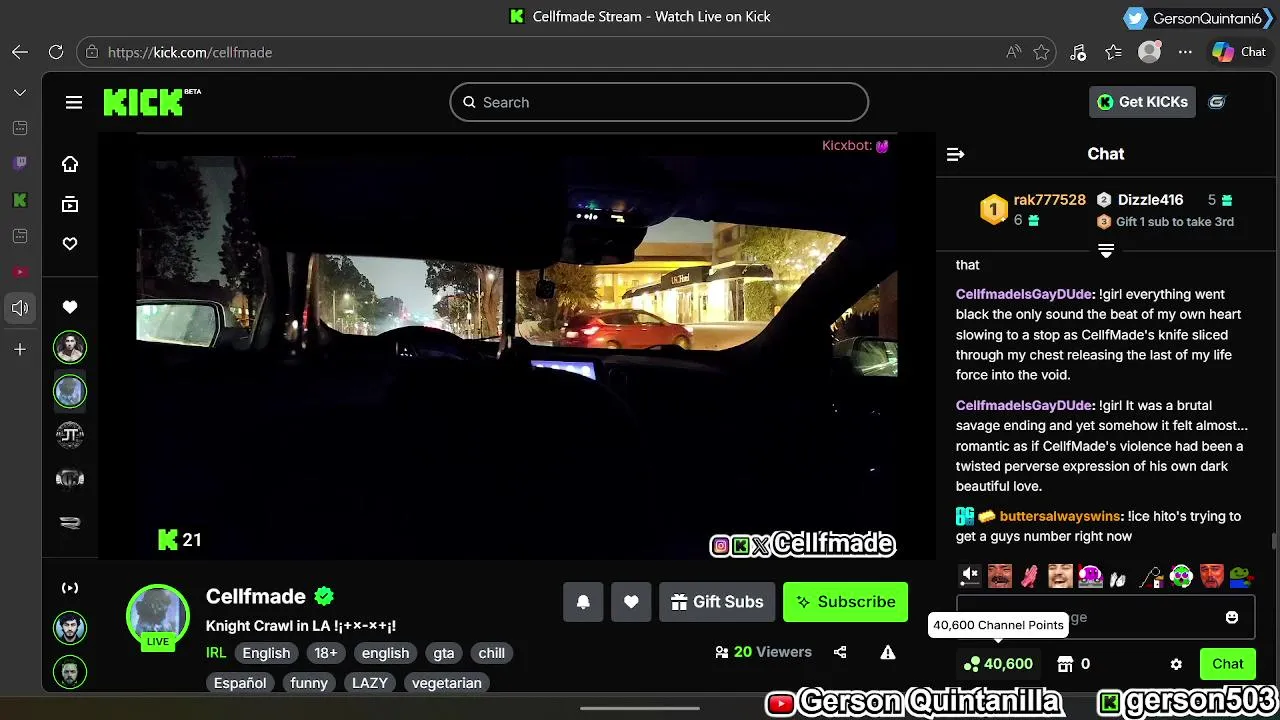Open the Home icon in Kick sidebar
This screenshot has width=1280, height=720.
(70, 164)
